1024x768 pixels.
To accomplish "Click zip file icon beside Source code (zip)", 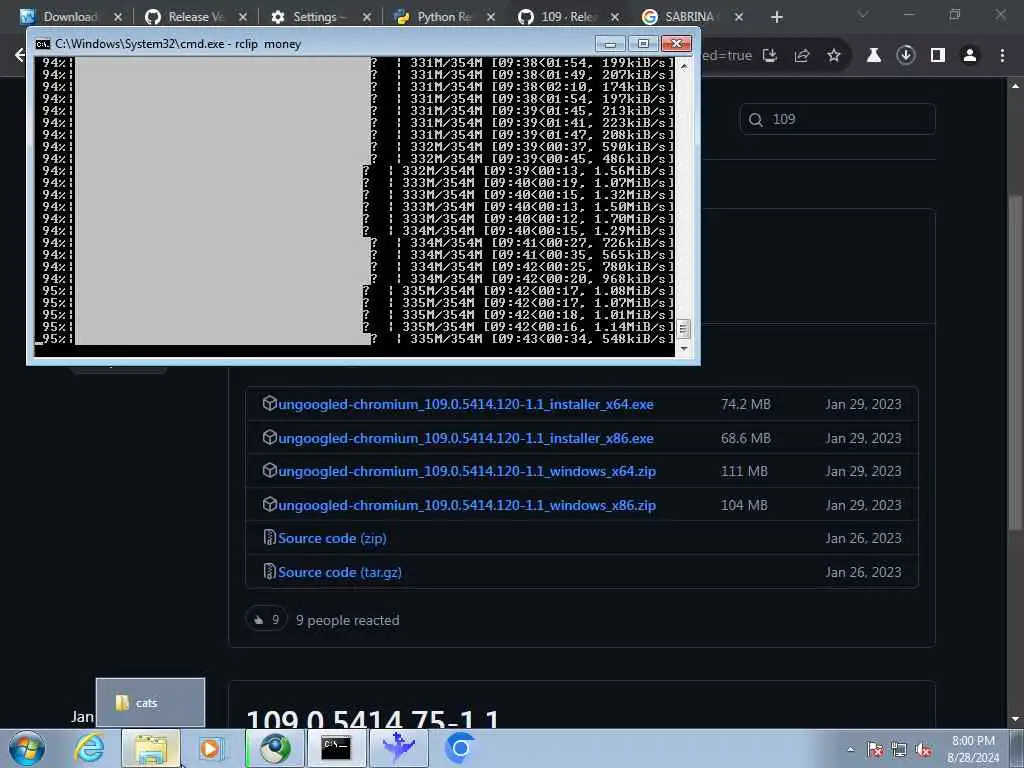I will point(269,537).
